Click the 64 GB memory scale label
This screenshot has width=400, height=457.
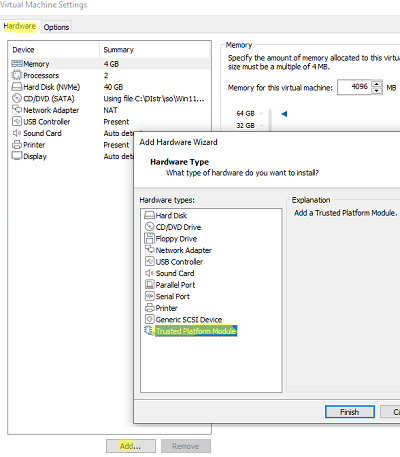coord(245,113)
